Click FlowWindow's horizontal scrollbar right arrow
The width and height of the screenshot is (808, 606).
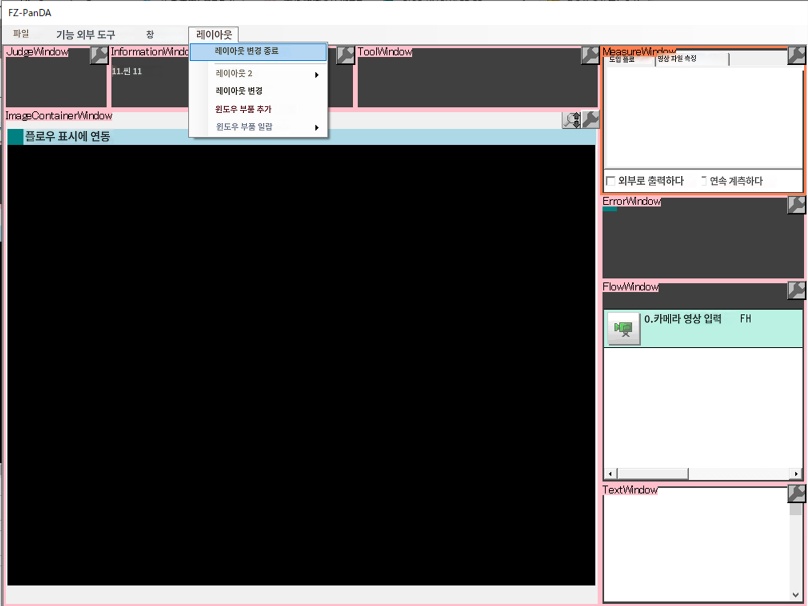pos(797,474)
